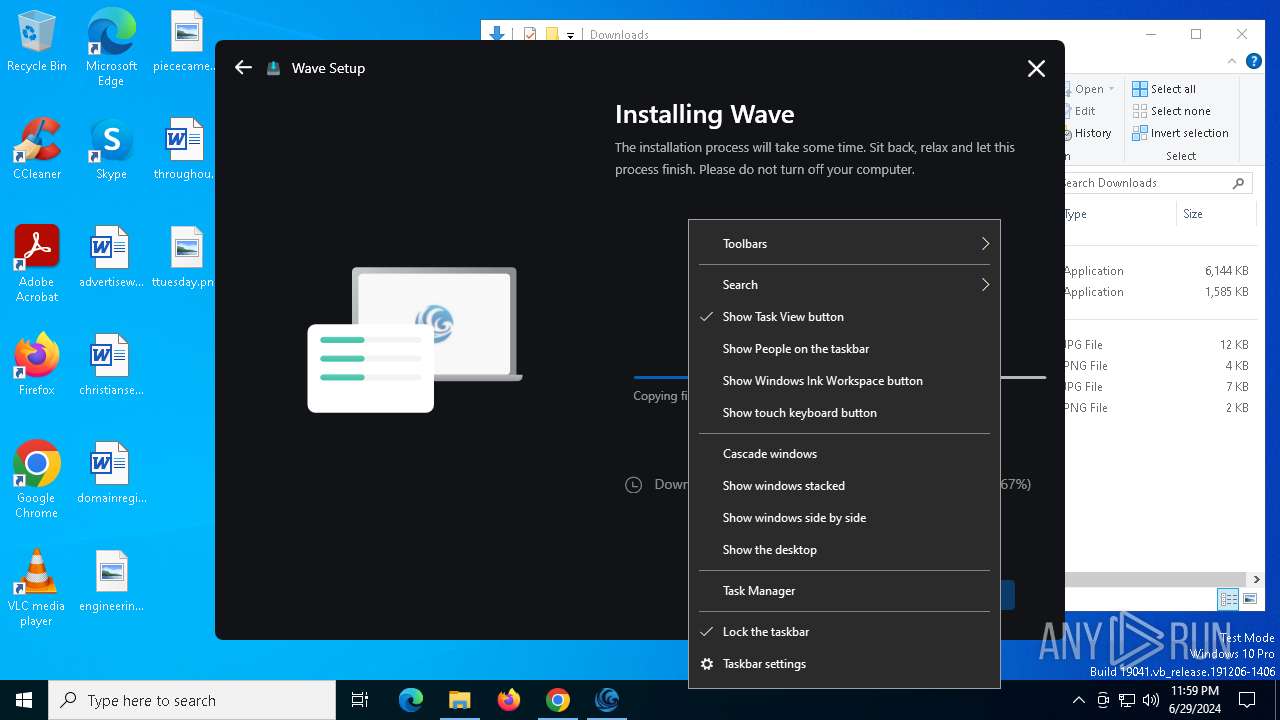Sort by Size column header
This screenshot has height=720, width=1280.
(x=1215, y=214)
